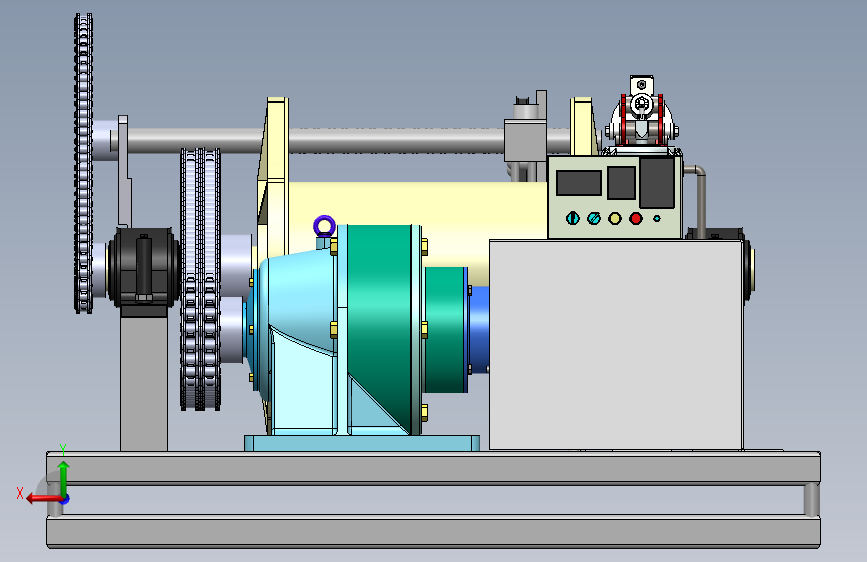Screen dimensions: 867x562
Task: Select the vertical gray lever plate at left
Action: click(124, 171)
